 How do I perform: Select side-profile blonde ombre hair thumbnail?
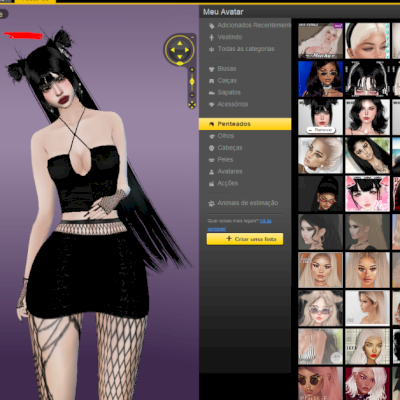(367, 308)
